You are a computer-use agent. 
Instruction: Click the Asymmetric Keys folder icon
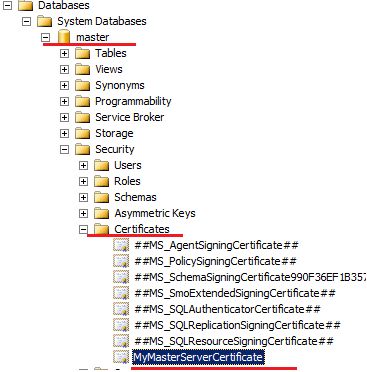[101, 213]
